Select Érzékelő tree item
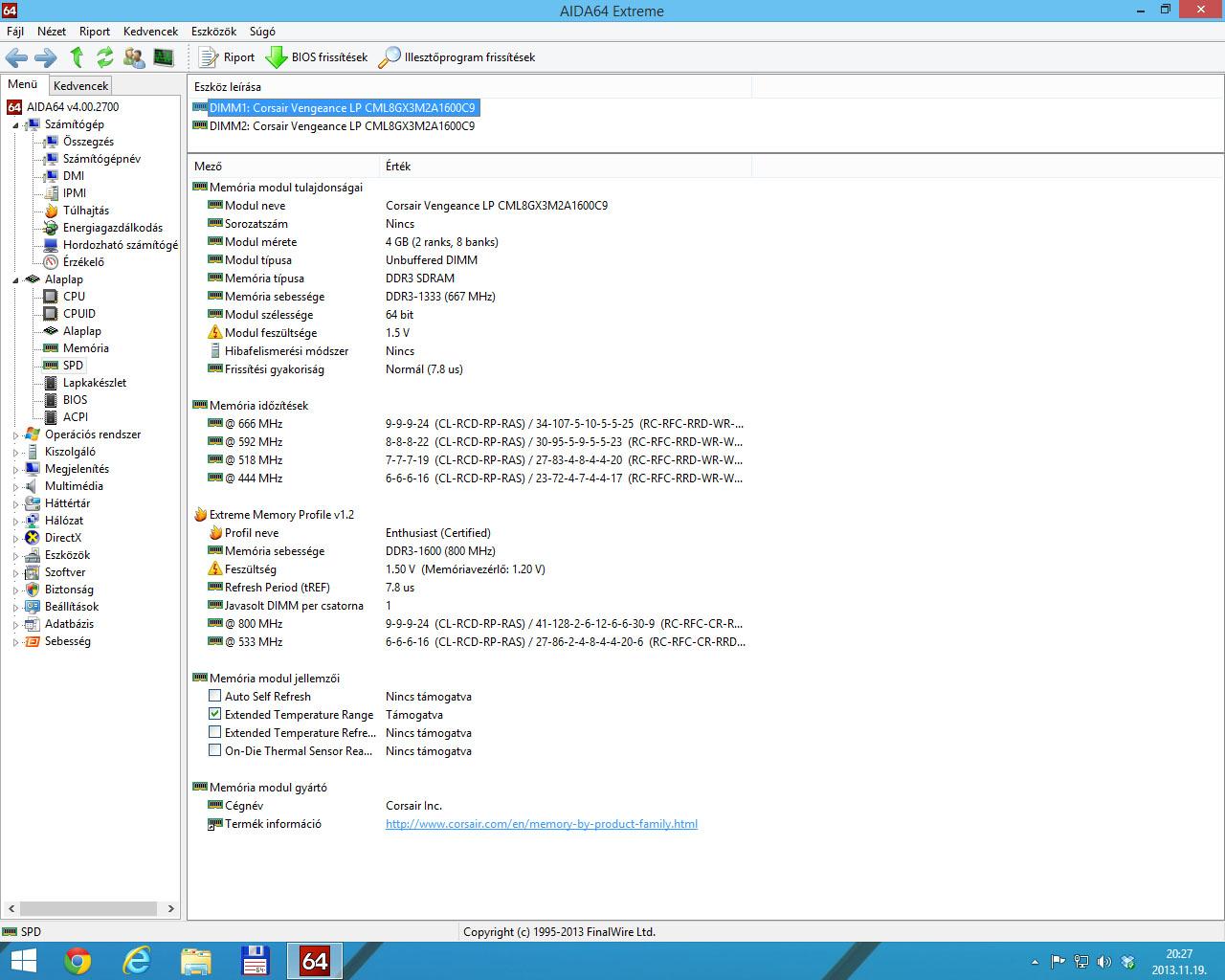 tap(83, 262)
